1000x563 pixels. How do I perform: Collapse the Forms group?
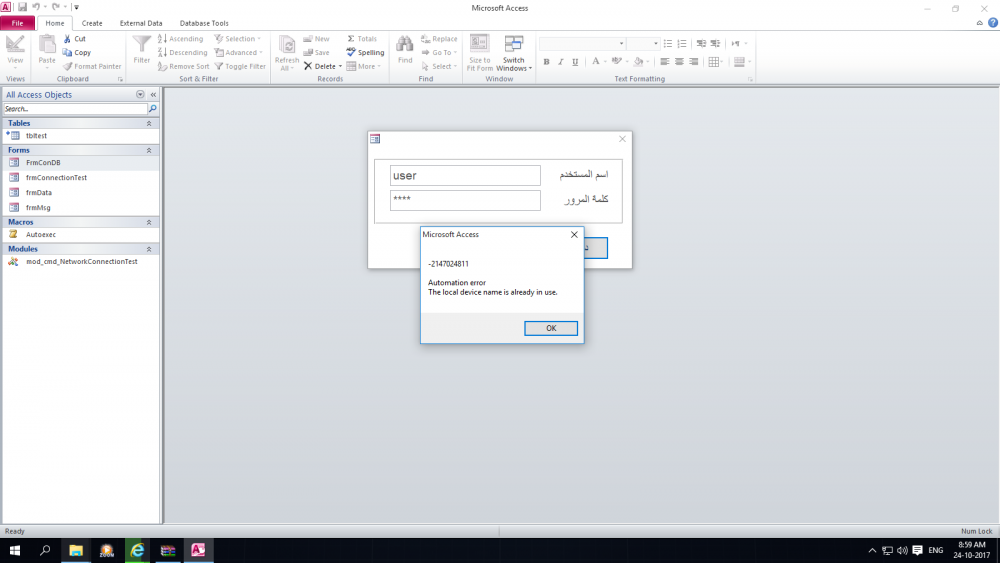[x=149, y=150]
